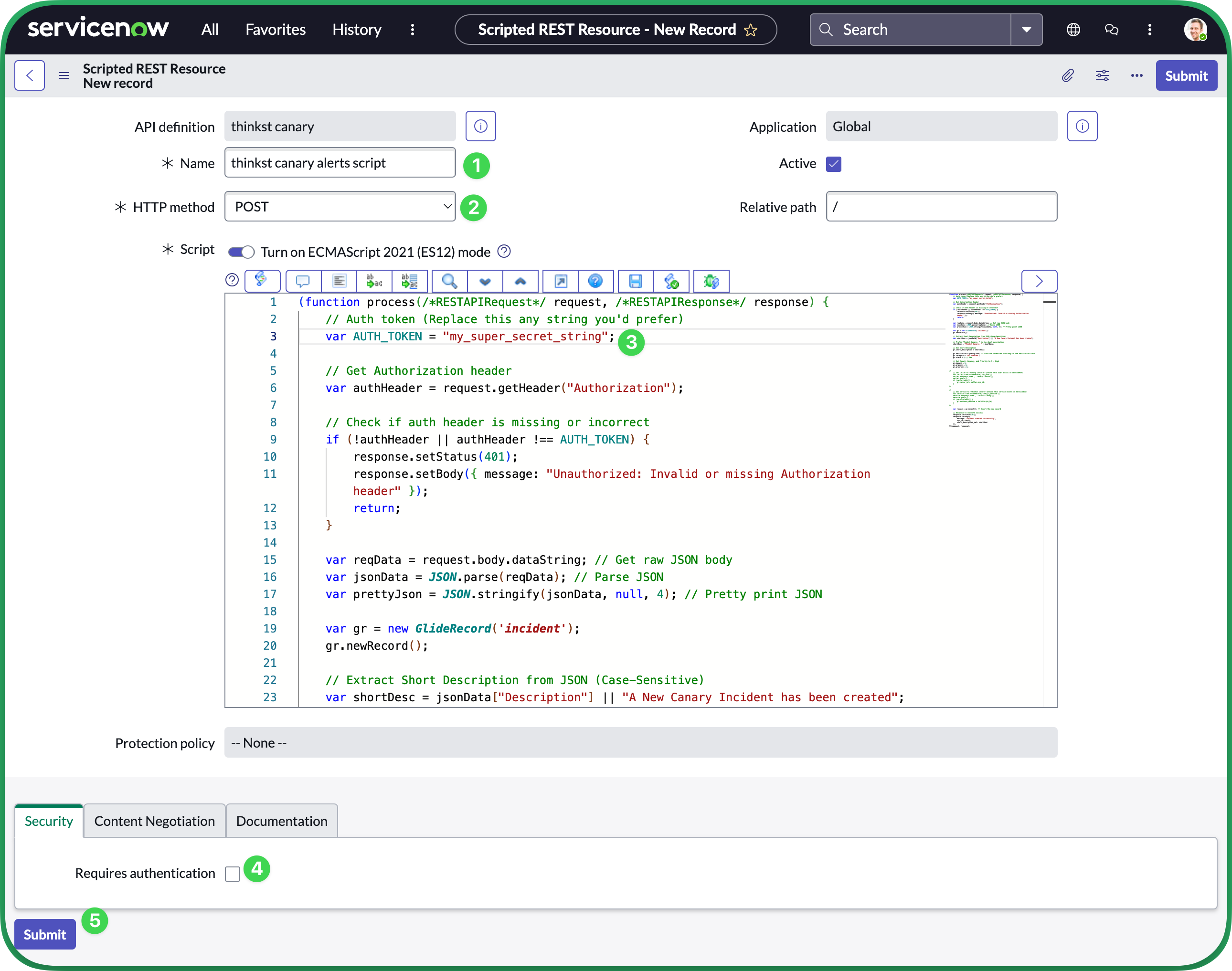Click the paperclip attachments icon

point(1068,75)
